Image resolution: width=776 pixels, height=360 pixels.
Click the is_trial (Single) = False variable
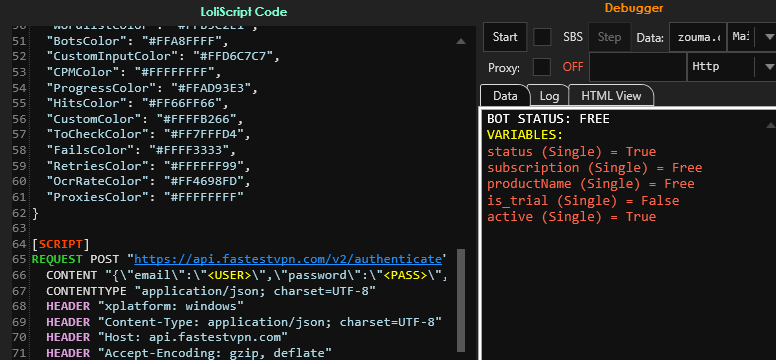tap(583, 201)
